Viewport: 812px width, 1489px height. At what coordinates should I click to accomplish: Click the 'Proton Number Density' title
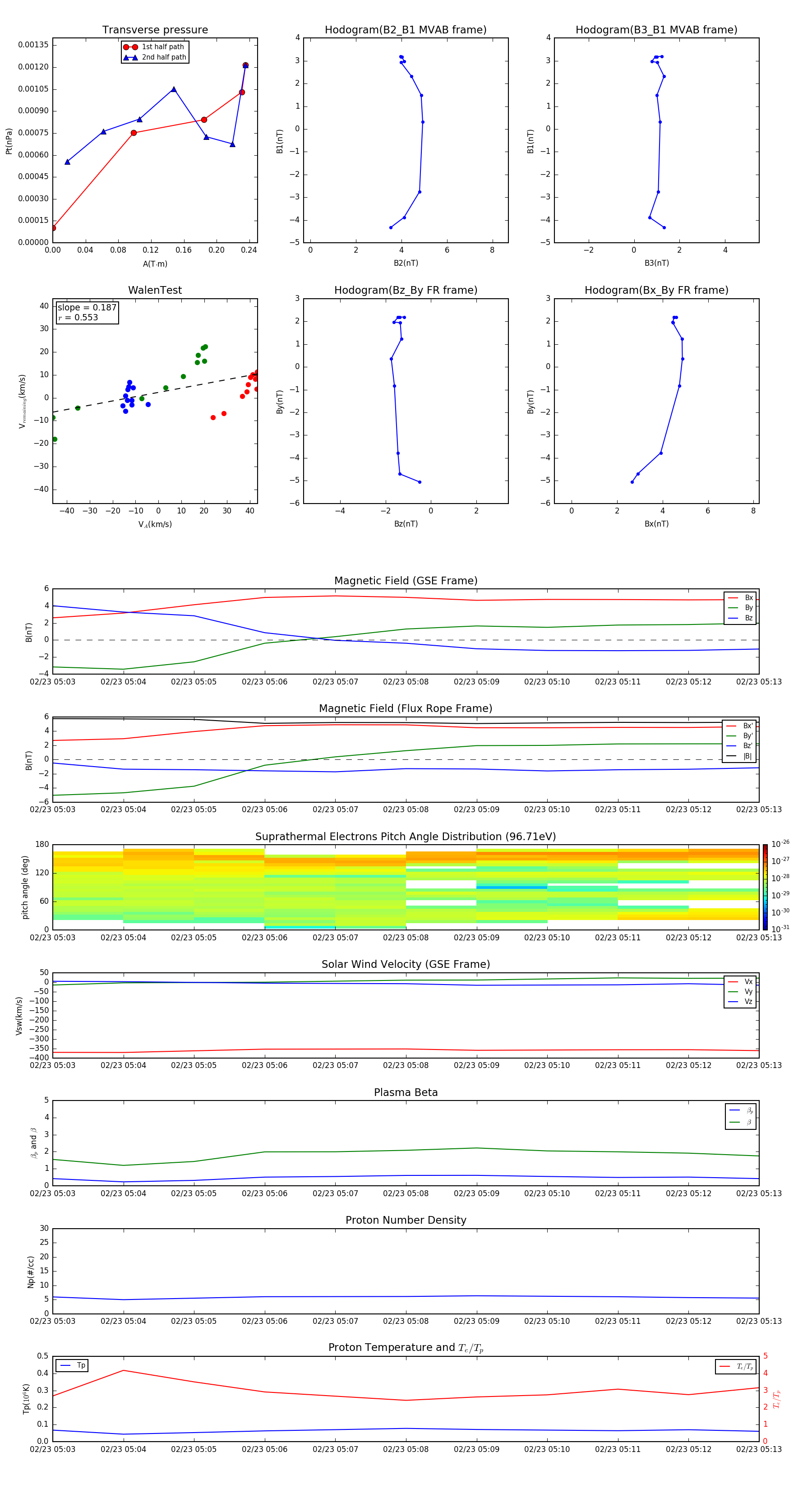pyautogui.click(x=406, y=1220)
